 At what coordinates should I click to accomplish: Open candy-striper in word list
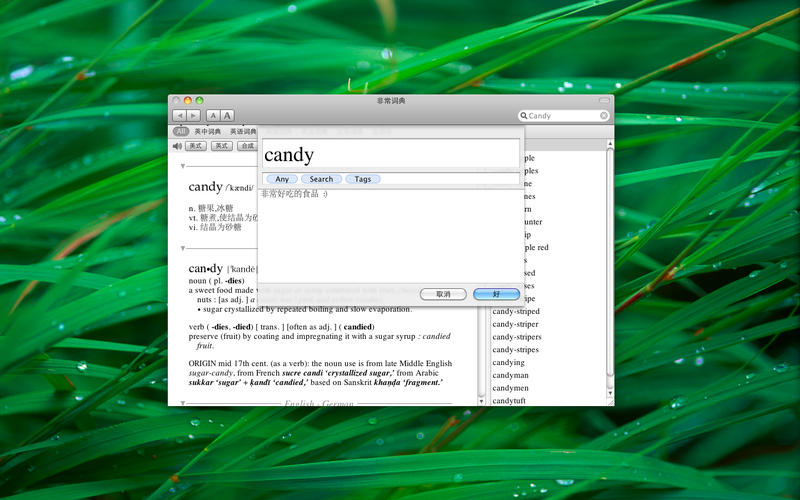[515, 324]
